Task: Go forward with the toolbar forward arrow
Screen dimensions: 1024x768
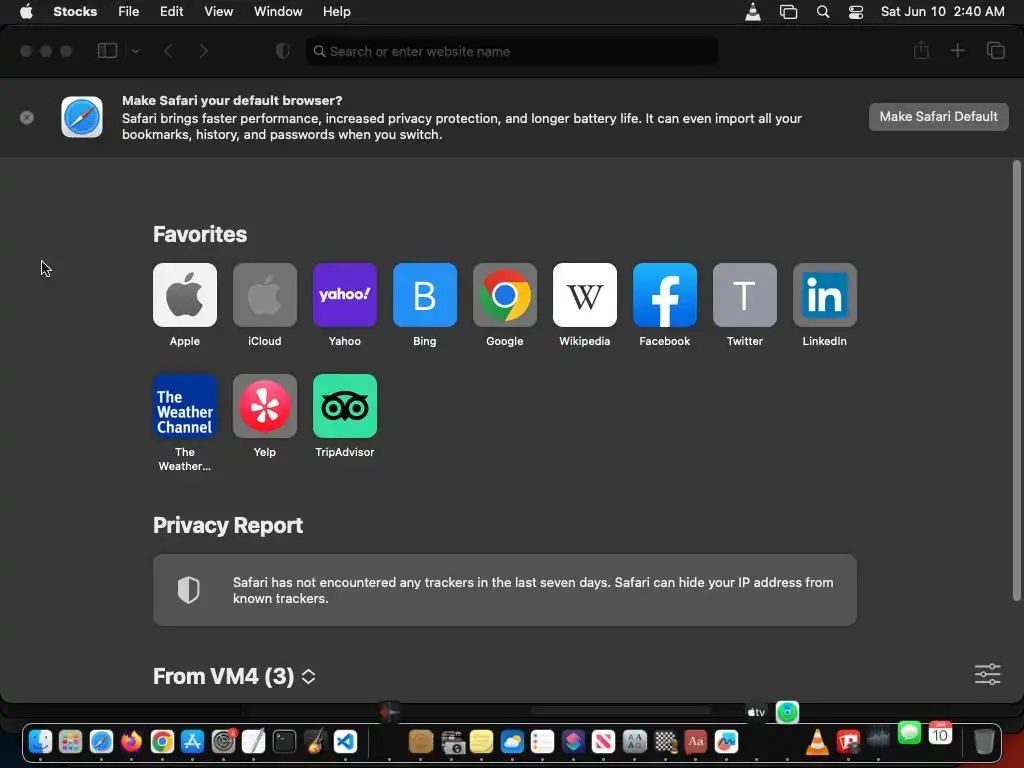Action: click(x=204, y=51)
